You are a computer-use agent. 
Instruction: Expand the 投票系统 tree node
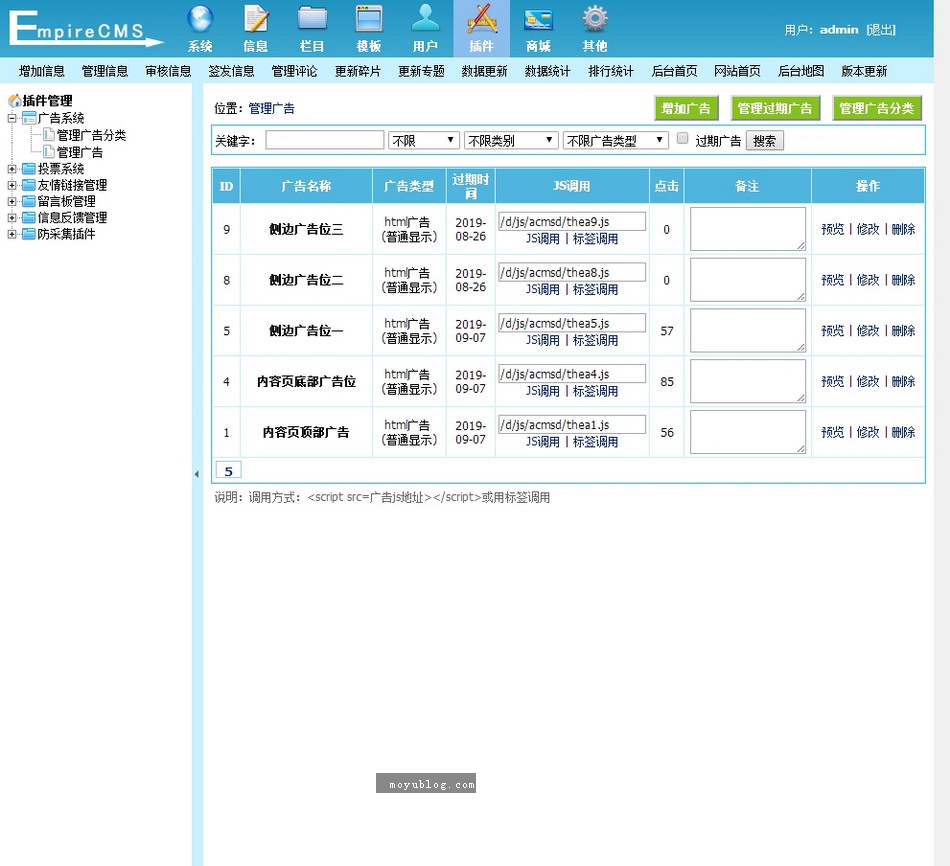(x=12, y=169)
